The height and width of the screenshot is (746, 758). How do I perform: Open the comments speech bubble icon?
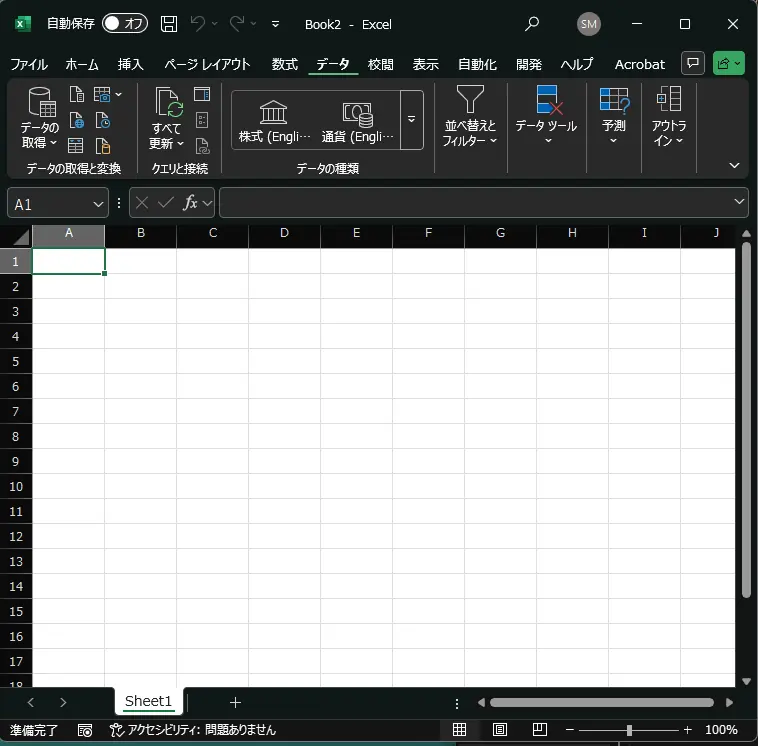pyautogui.click(x=693, y=63)
